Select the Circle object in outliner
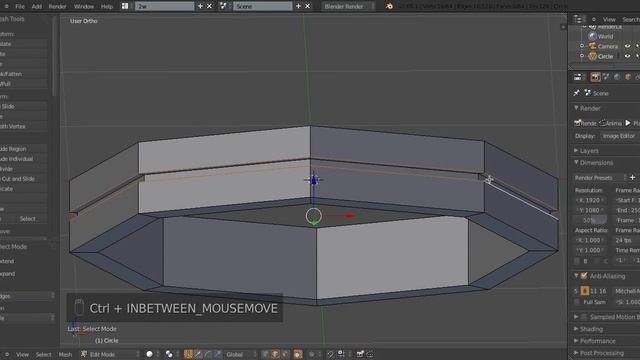This screenshot has width=640, height=360. [x=605, y=56]
